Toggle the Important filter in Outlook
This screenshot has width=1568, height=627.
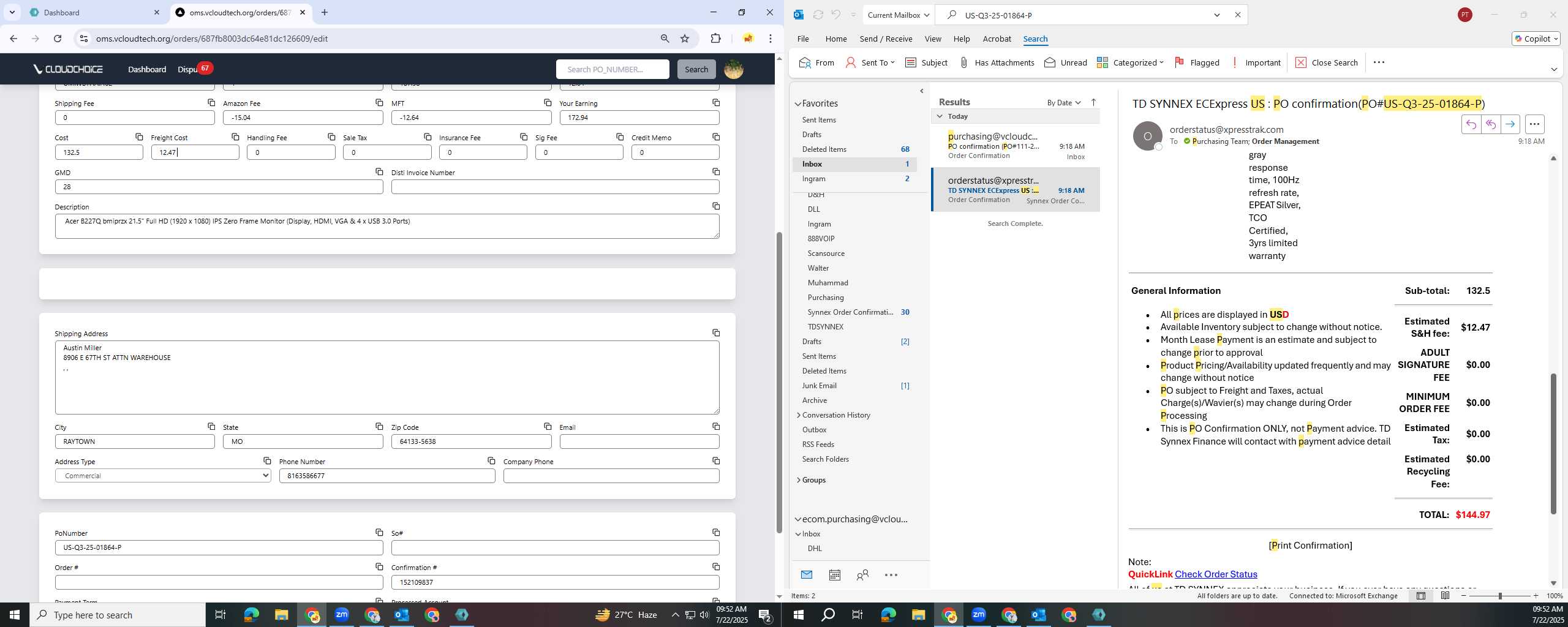tap(1256, 62)
